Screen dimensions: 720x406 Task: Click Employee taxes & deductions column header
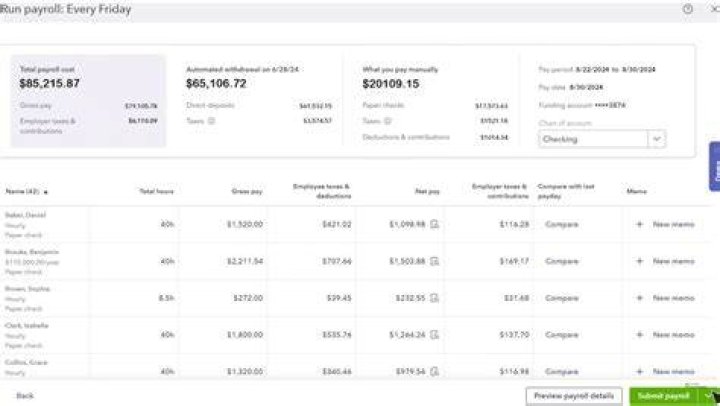click(321, 191)
